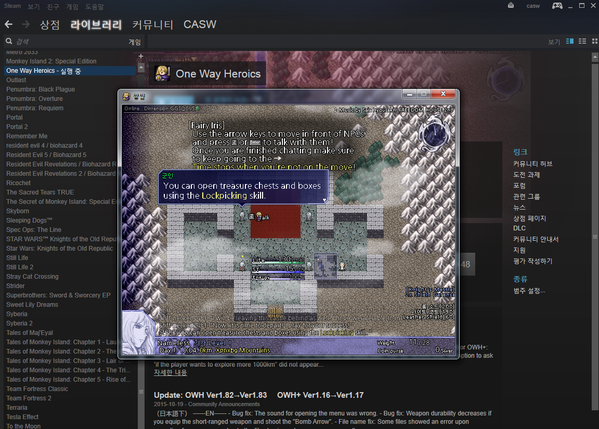Click the game list scrollbar up arrow

[x=141, y=68]
